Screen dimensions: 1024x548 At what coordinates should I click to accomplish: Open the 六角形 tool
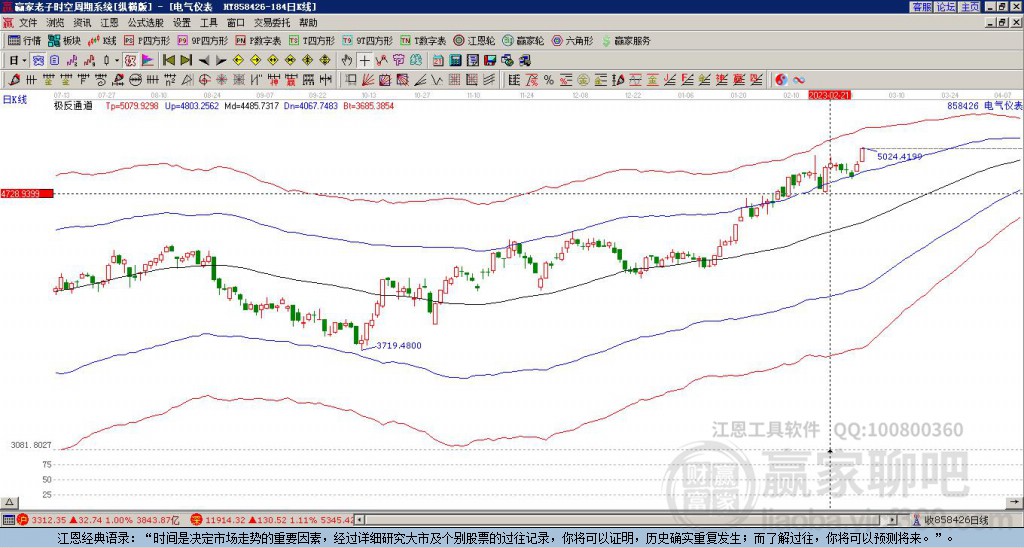tap(573, 40)
